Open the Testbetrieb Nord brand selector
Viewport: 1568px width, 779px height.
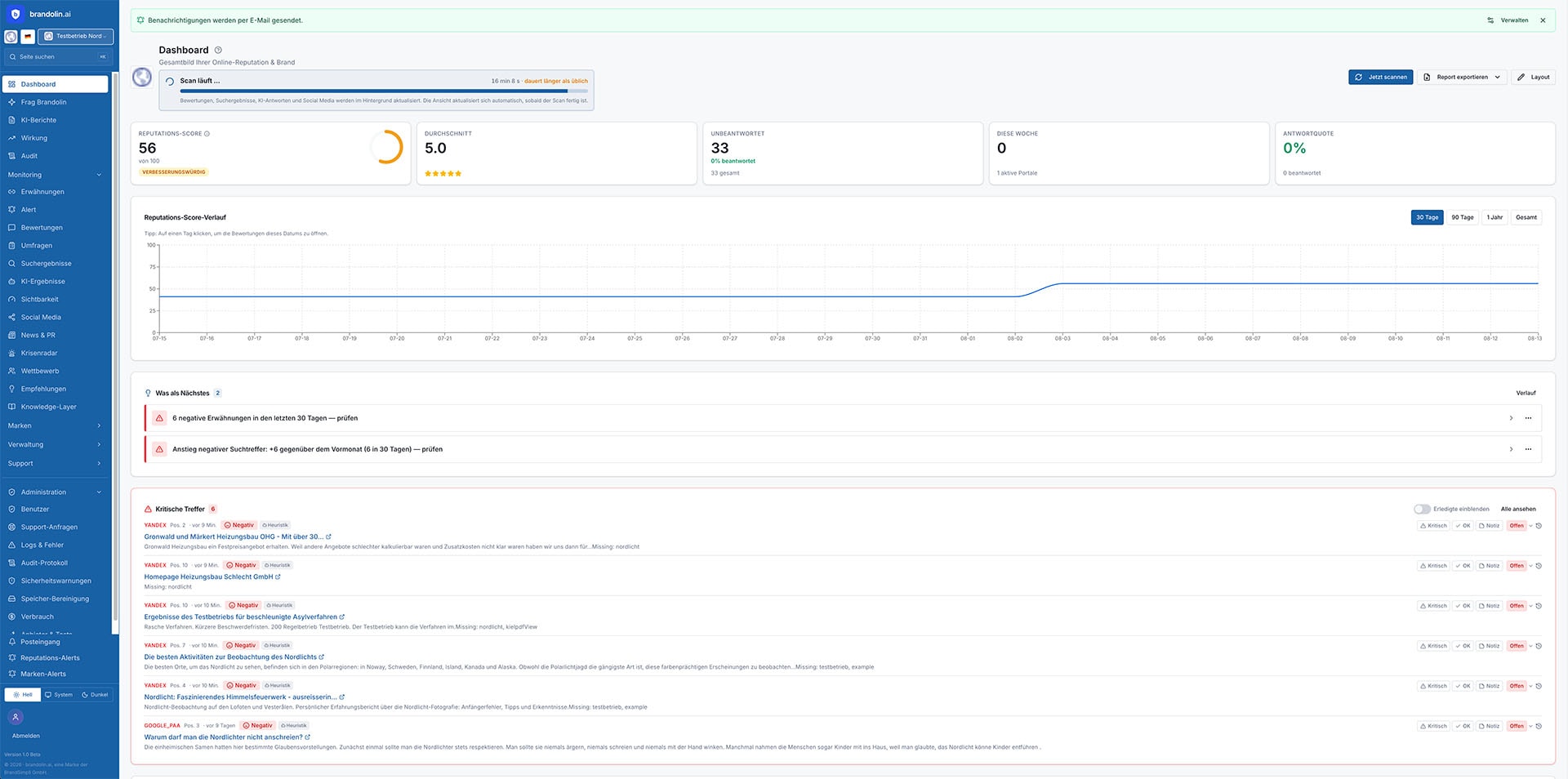75,36
